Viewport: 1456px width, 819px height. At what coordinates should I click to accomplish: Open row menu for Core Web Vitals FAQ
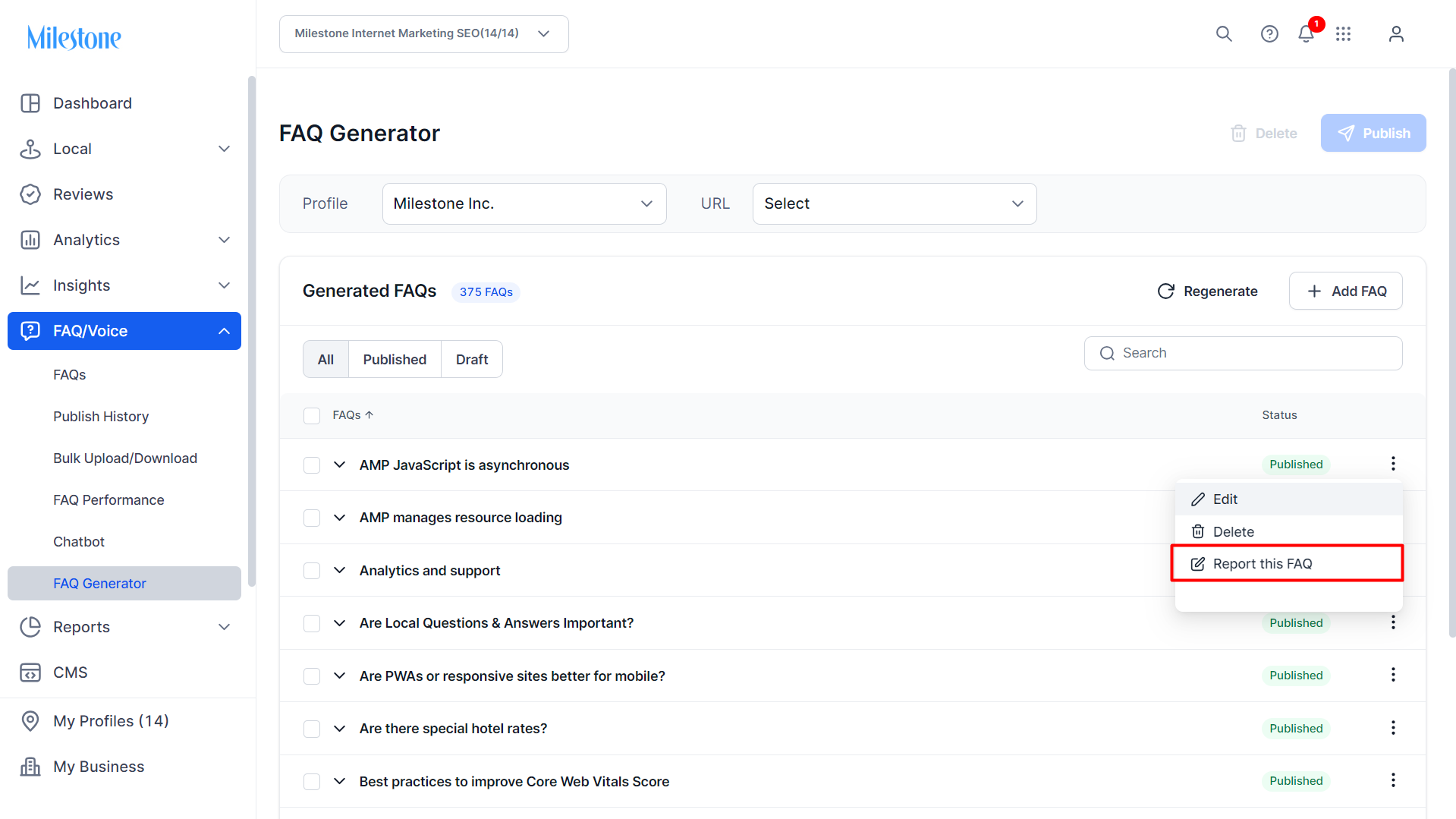pyautogui.click(x=1393, y=780)
